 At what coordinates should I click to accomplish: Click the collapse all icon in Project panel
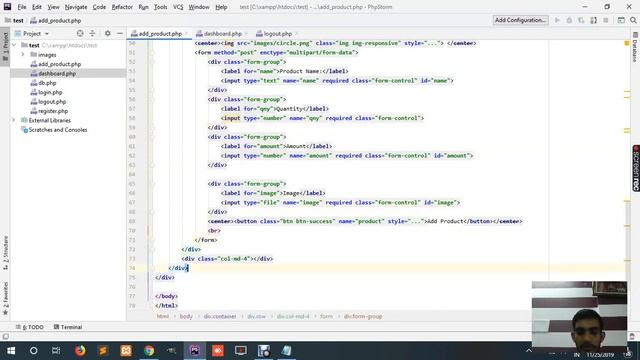click(x=92, y=33)
